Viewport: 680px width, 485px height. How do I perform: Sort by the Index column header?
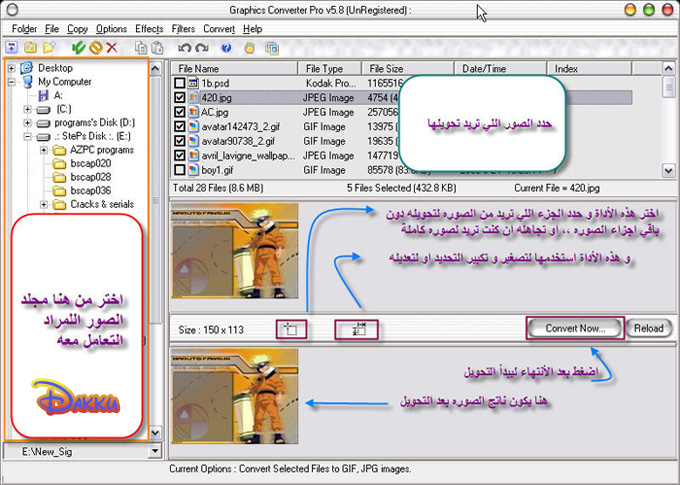tap(589, 69)
